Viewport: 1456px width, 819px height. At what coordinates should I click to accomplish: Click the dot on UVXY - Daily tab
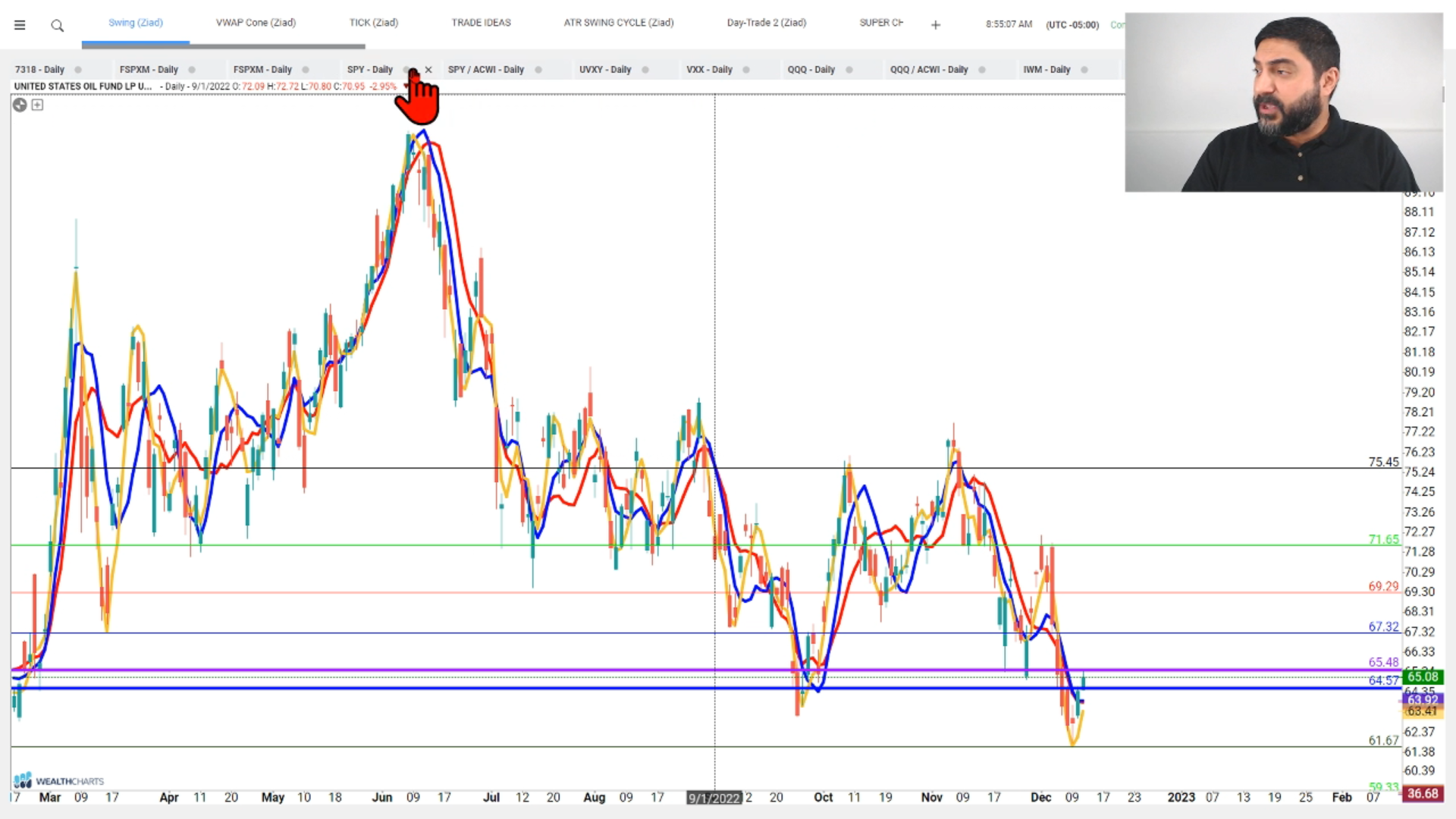(x=645, y=70)
